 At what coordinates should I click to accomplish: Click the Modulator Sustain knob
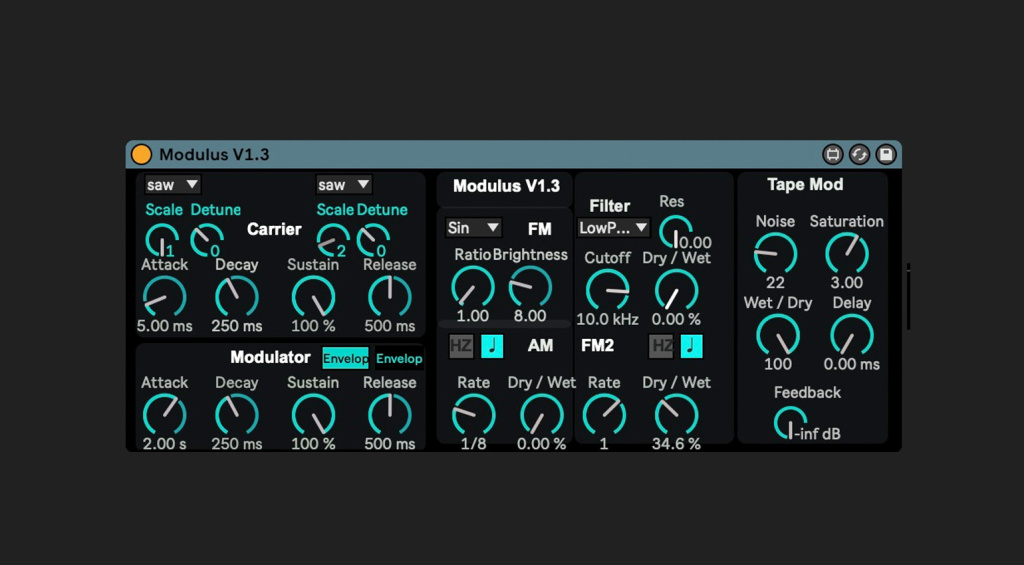pos(313,415)
